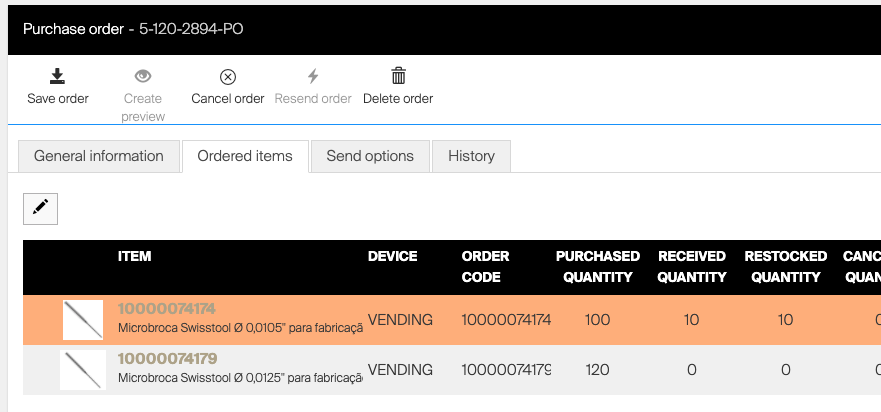Click the DEVICE column header
This screenshot has height=412, width=881.
click(x=393, y=256)
